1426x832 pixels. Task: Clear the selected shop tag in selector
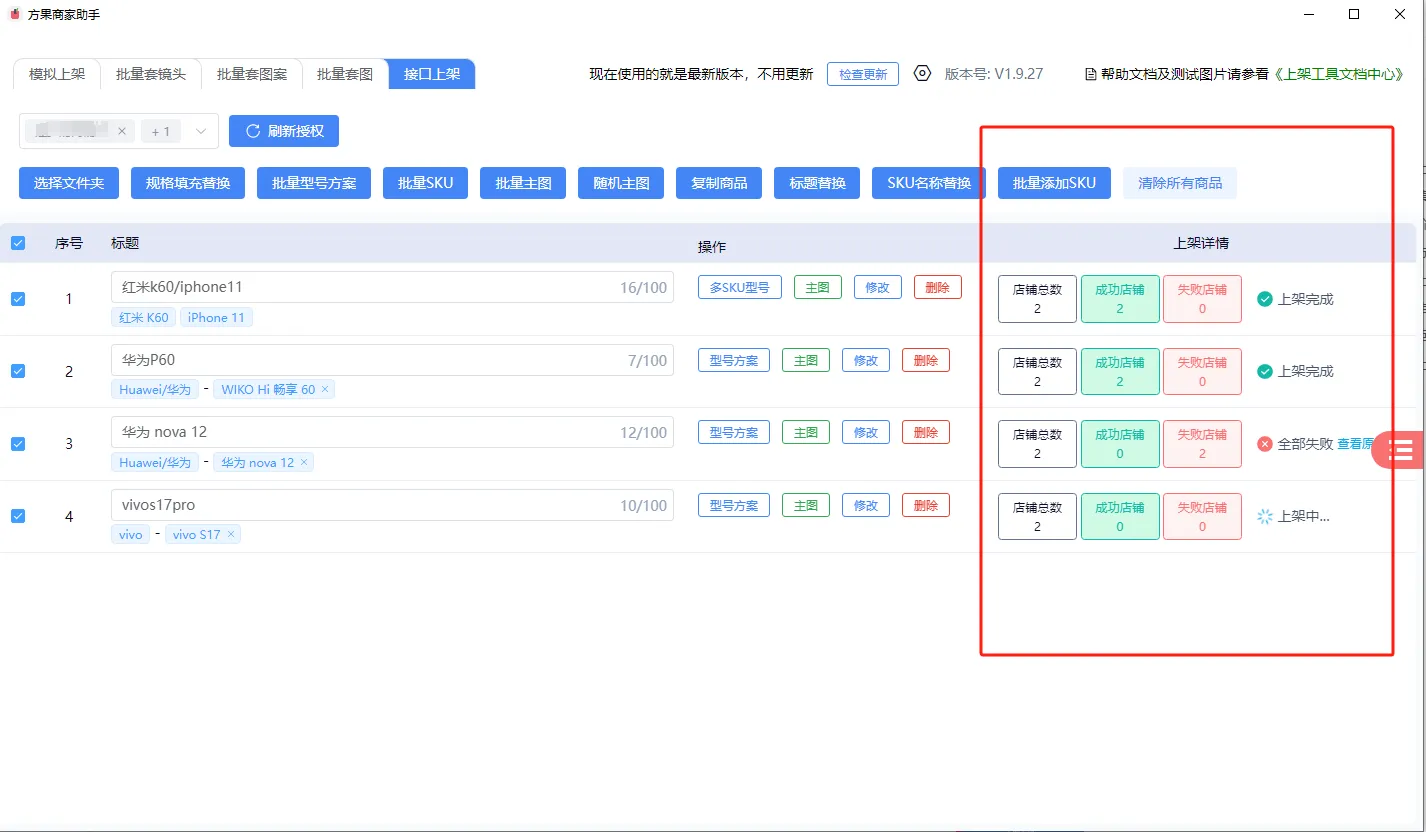pos(122,131)
